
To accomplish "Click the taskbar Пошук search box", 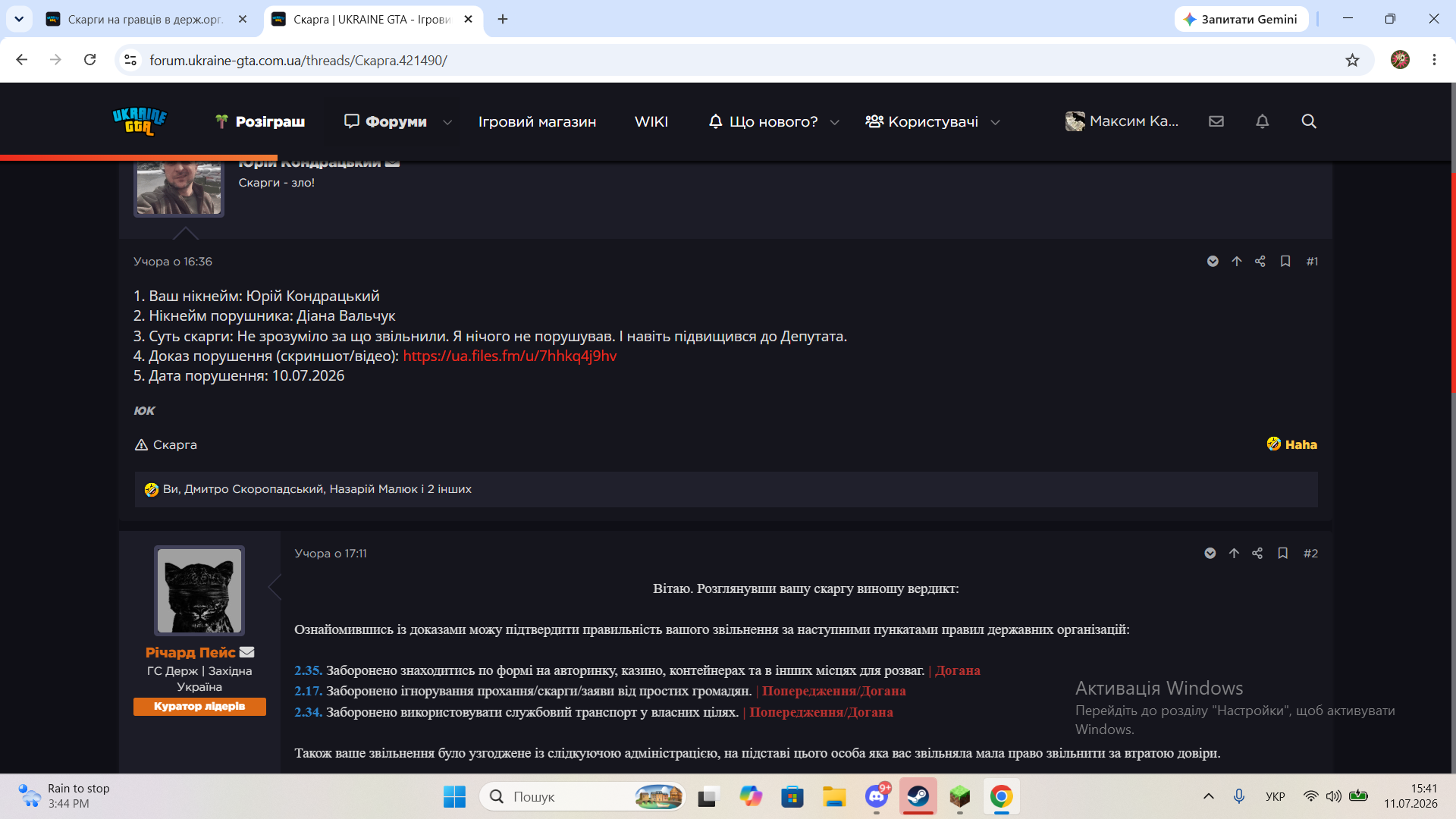I will 582,796.
